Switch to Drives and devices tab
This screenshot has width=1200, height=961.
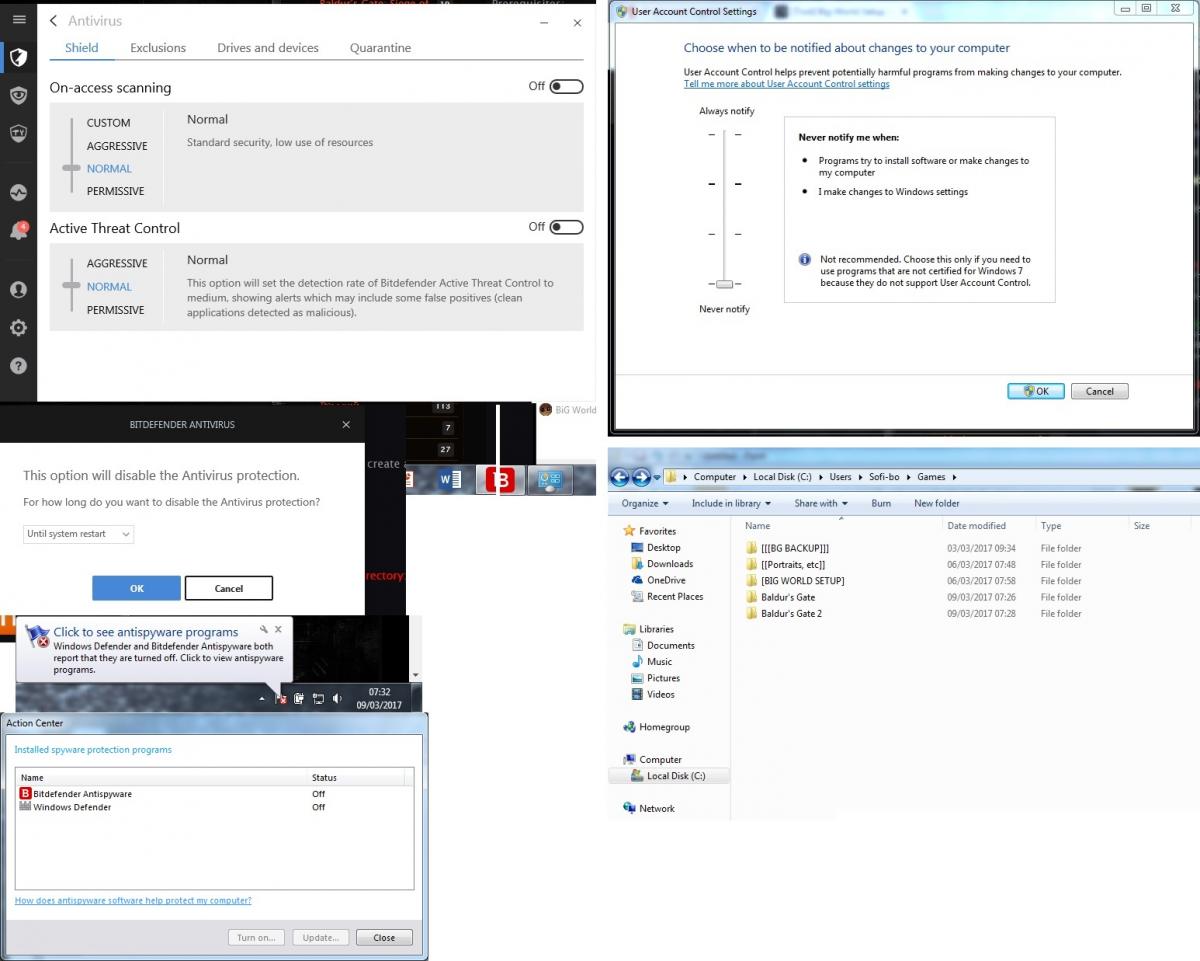click(x=268, y=48)
